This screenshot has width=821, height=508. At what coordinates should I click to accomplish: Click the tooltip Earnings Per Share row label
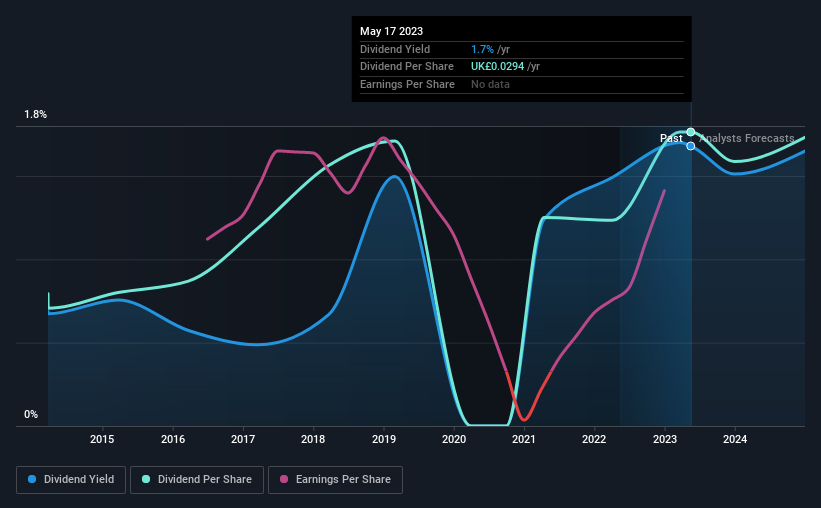click(x=407, y=84)
